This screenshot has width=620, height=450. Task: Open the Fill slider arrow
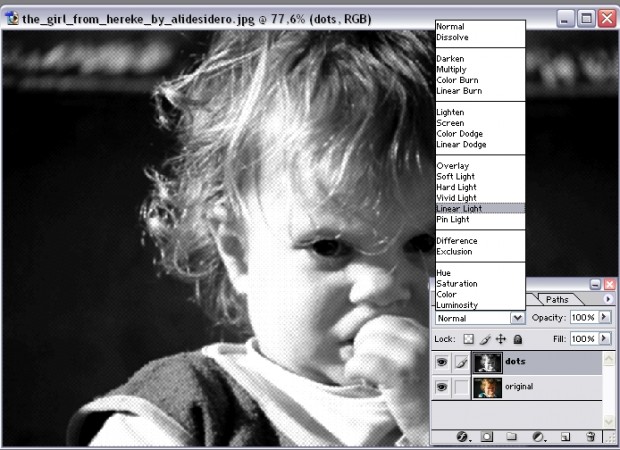click(604, 338)
